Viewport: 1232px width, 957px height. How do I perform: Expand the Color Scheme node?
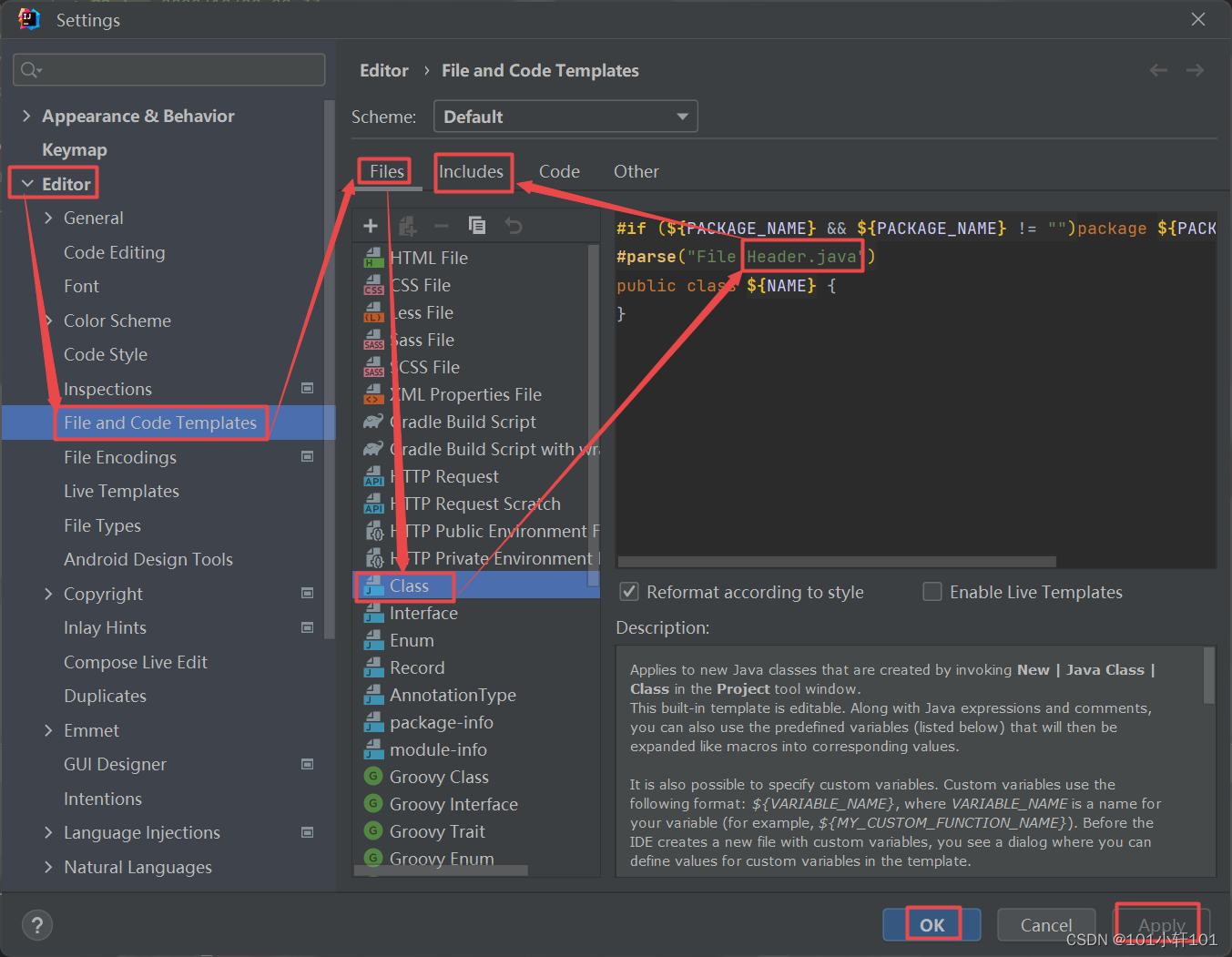click(x=49, y=321)
